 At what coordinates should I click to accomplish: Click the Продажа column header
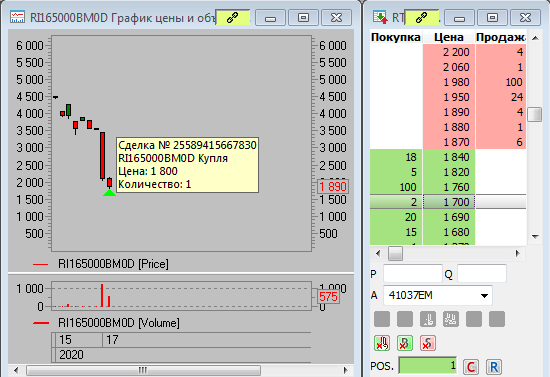[501, 37]
